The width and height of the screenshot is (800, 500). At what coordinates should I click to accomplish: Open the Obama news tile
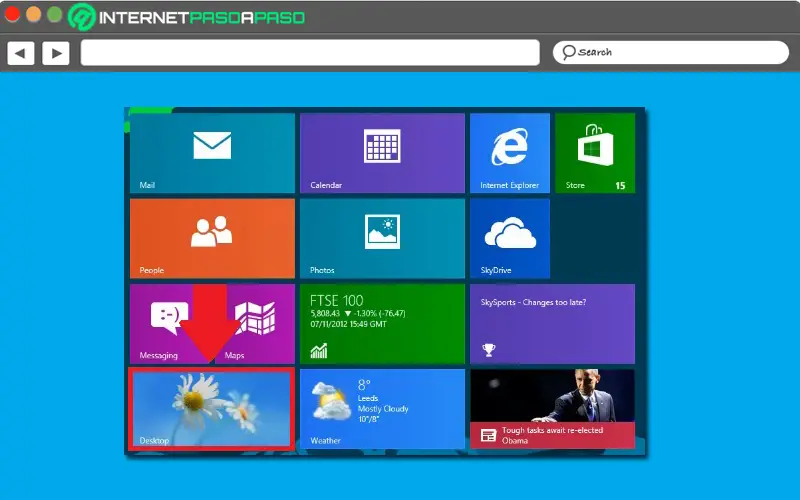click(x=553, y=409)
